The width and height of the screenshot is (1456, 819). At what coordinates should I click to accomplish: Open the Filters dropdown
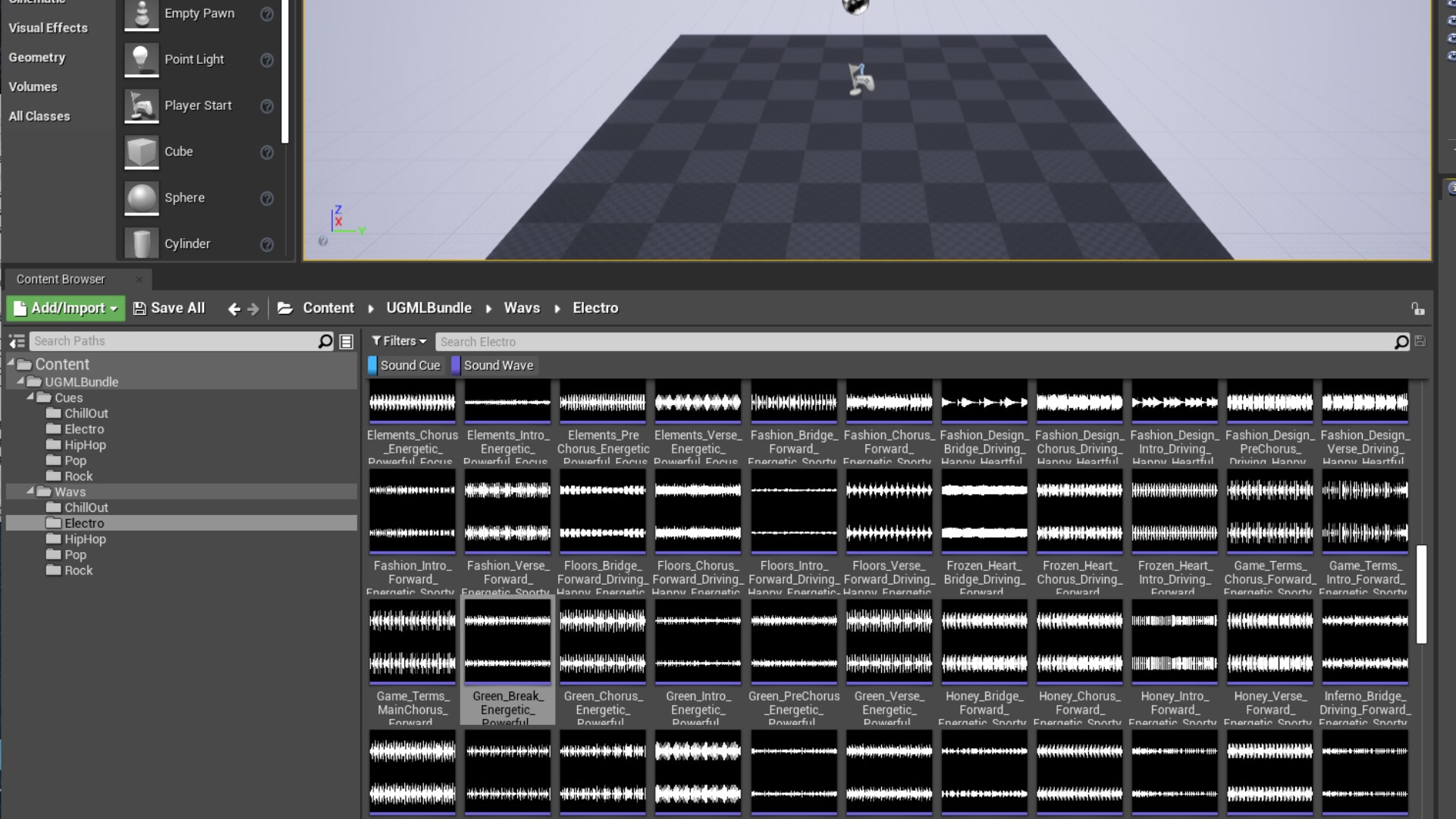coord(399,341)
